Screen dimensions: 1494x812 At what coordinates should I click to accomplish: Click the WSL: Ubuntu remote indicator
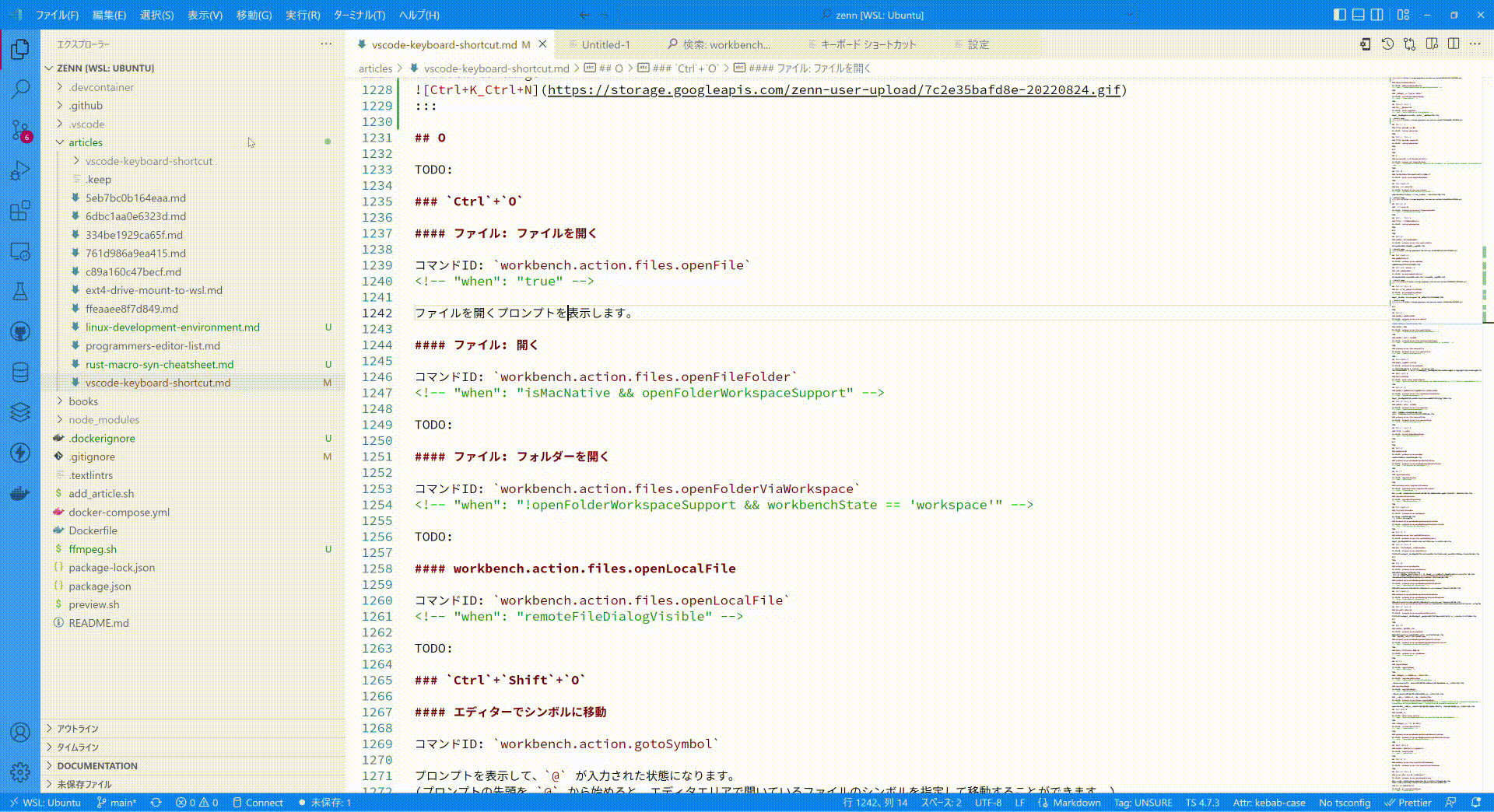(x=44, y=803)
